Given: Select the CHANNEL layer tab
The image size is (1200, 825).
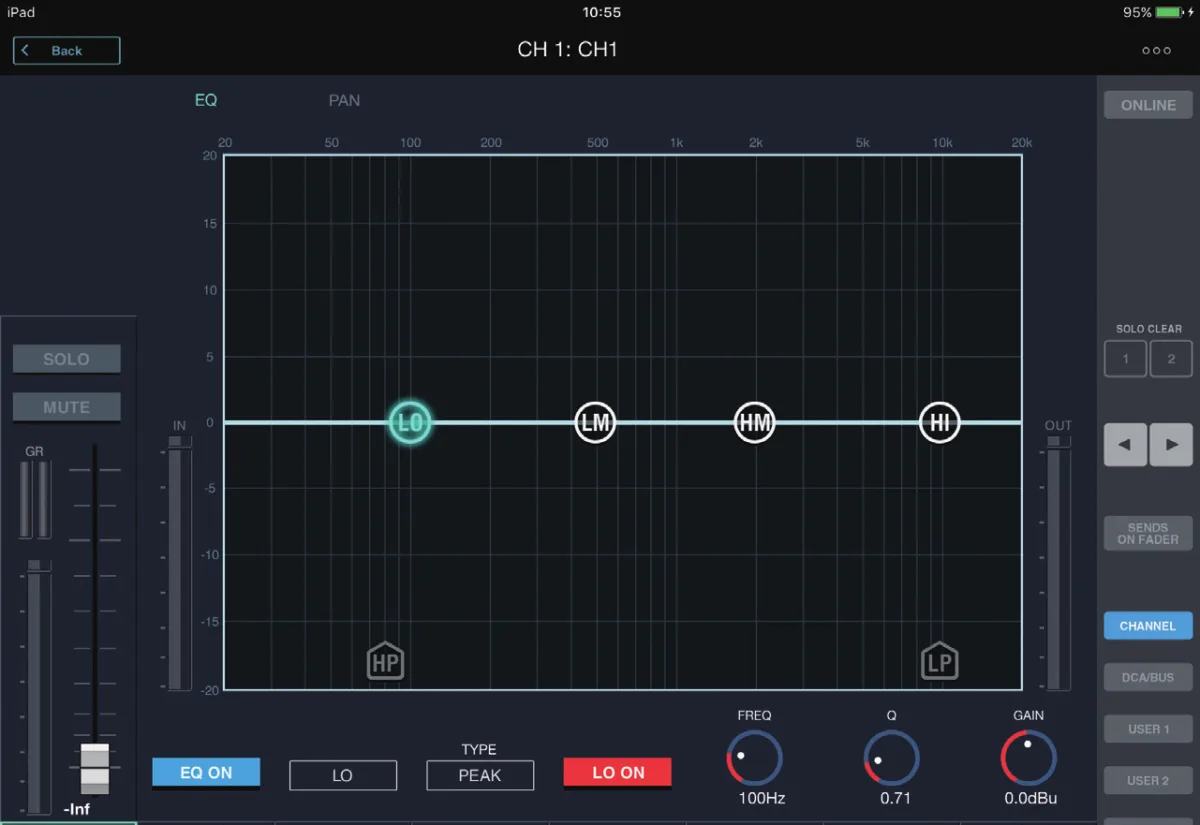Looking at the screenshot, I should [1148, 626].
